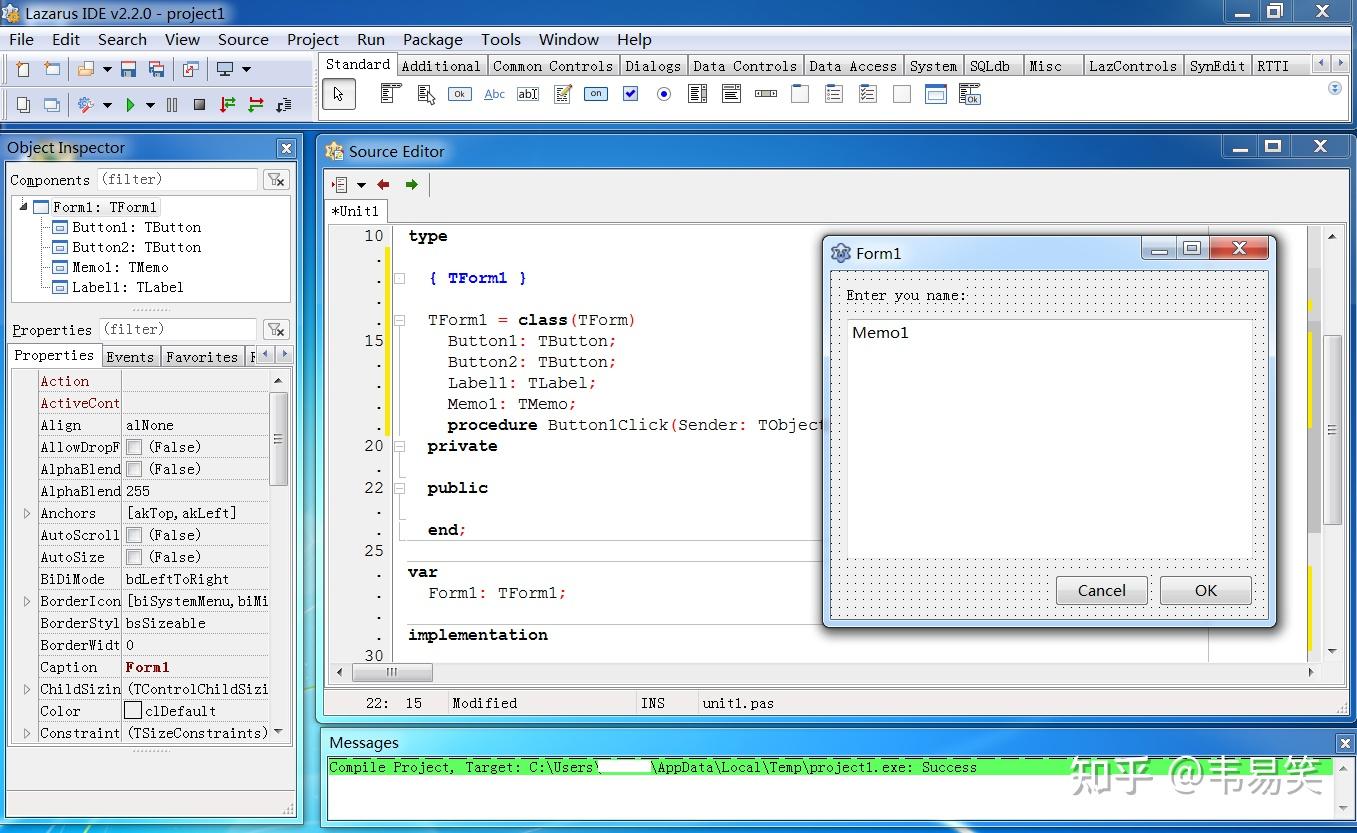Click the Stop program icon

click(x=199, y=105)
